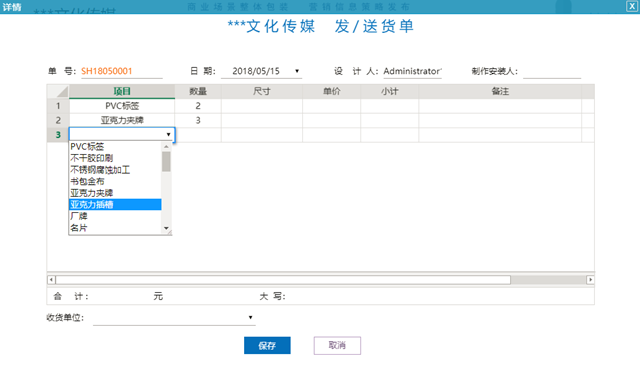Click the 取消 button
This screenshot has height=367, width=640.
click(337, 345)
